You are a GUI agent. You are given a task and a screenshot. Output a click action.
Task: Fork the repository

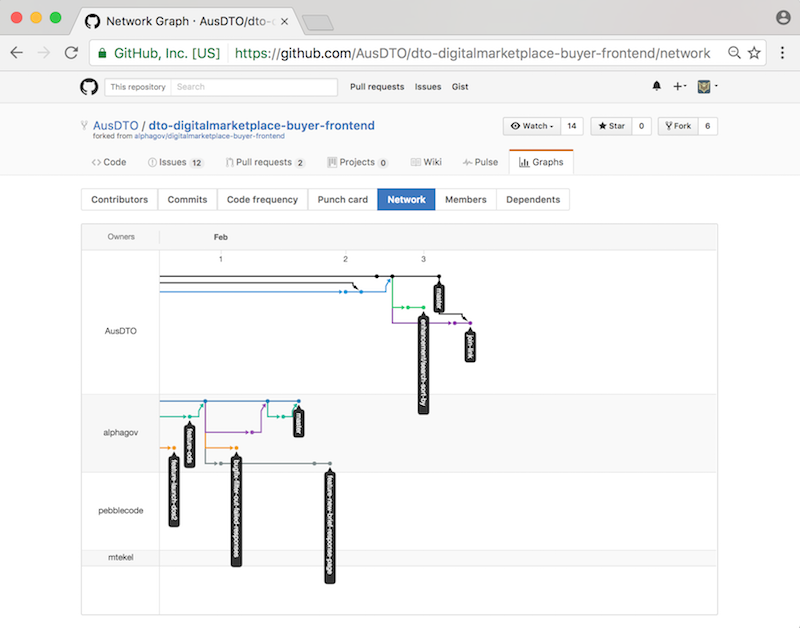(x=678, y=126)
